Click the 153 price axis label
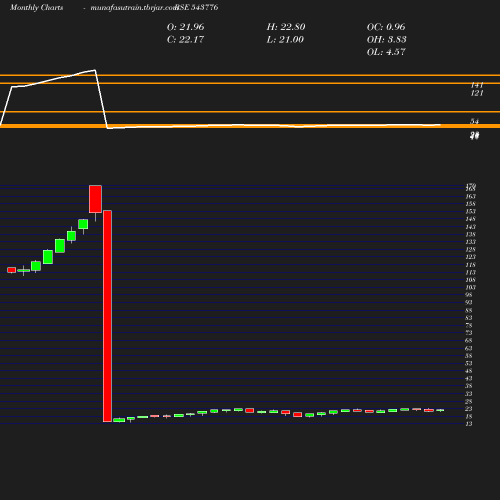Screen dimensions: 500x500 pyautogui.click(x=471, y=211)
